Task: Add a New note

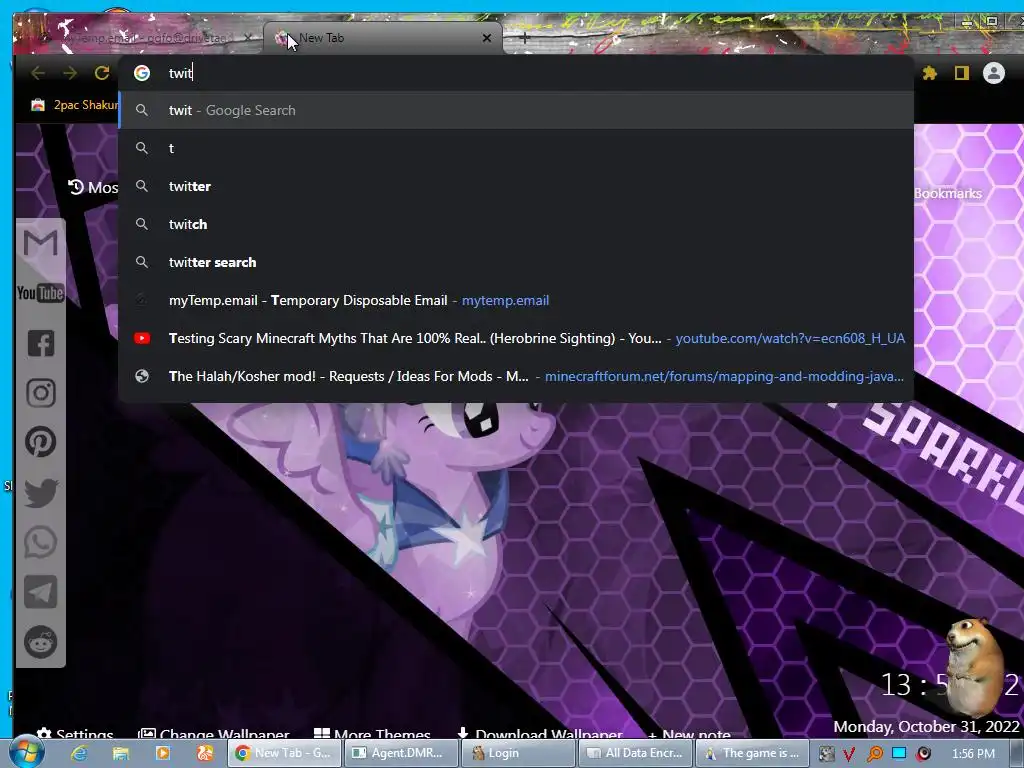Action: click(689, 733)
